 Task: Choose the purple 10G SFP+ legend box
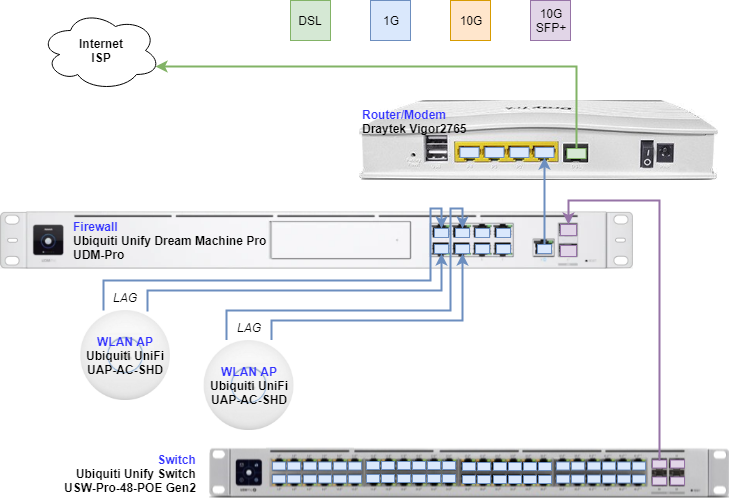550,20
